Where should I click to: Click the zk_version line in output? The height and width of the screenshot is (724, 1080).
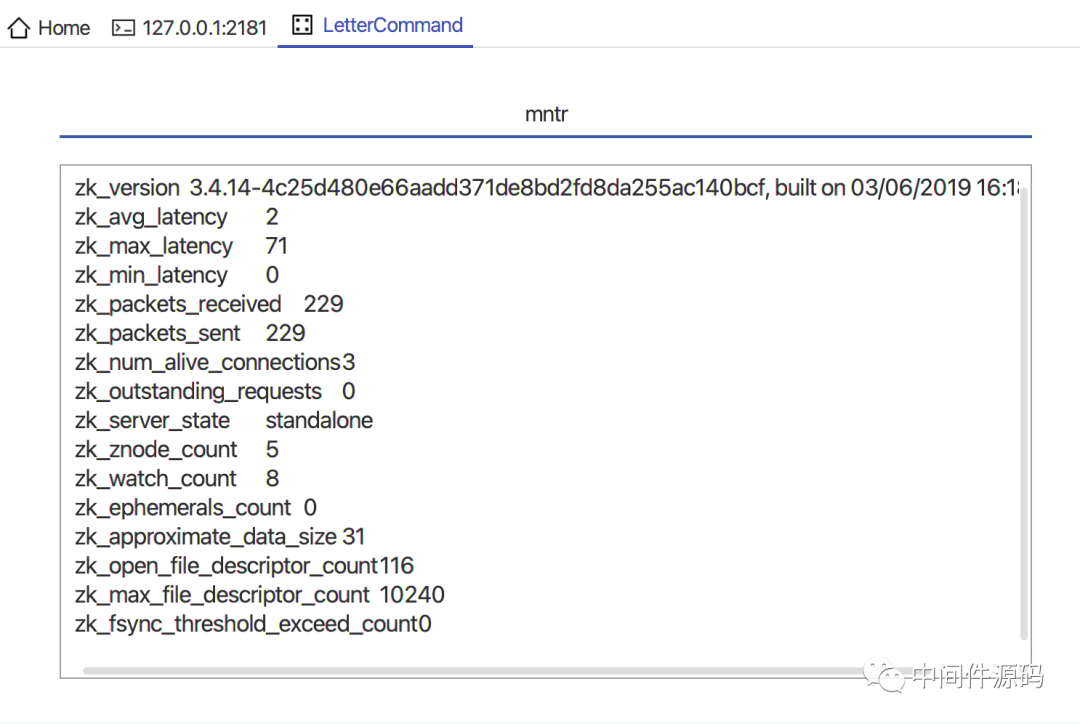546,187
